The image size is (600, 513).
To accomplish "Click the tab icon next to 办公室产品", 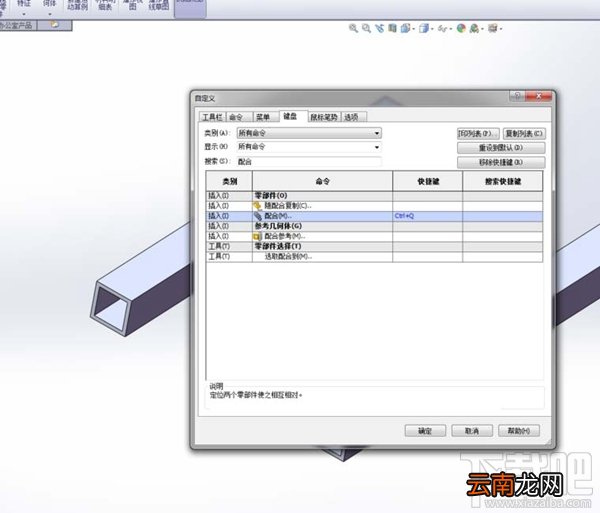I will 55,25.
